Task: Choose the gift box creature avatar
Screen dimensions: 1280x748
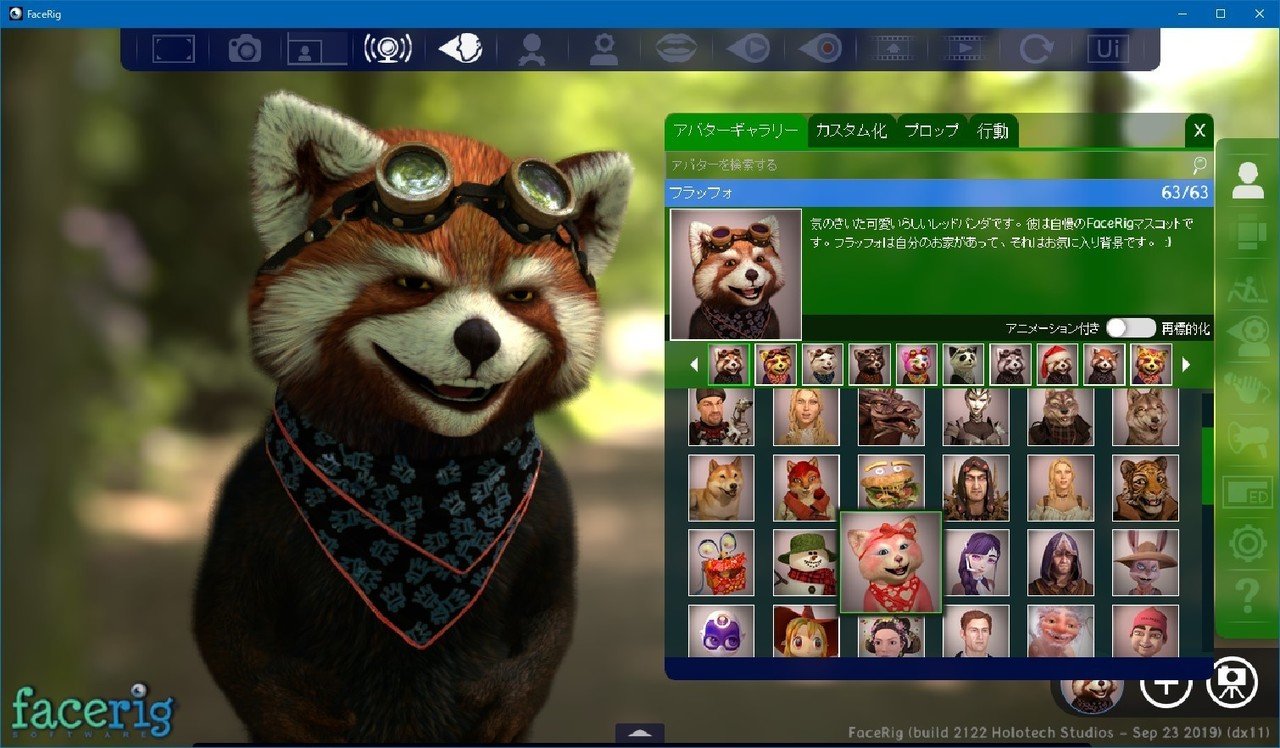Action: coord(721,562)
